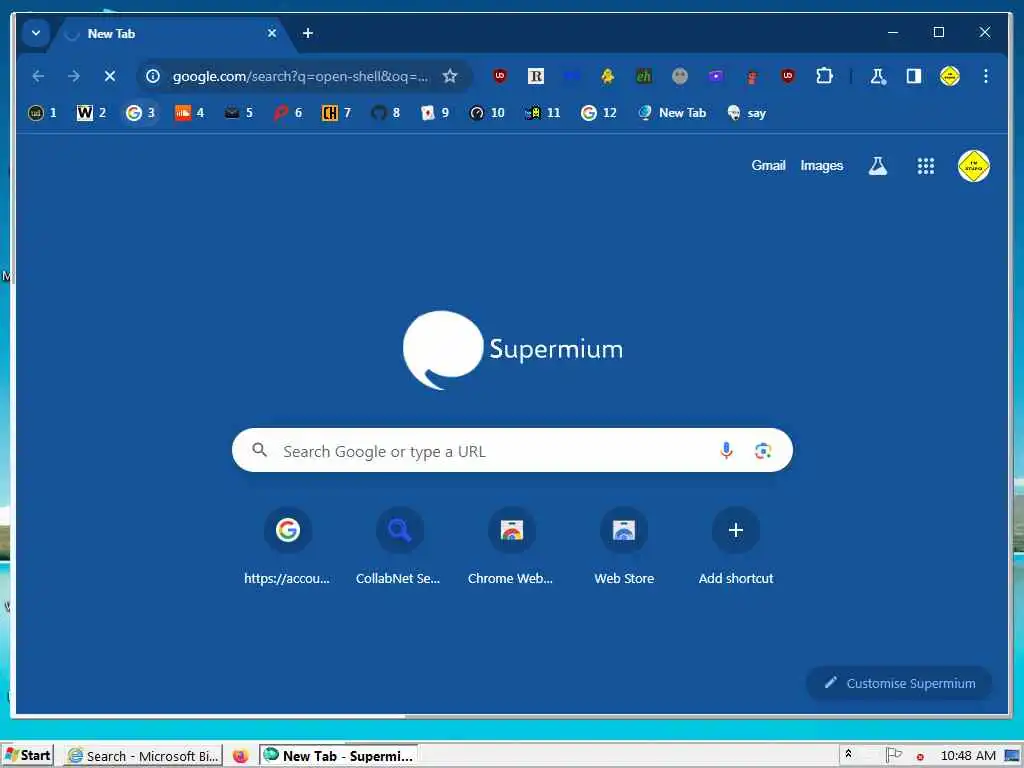
Task: Open the grey round face extension icon
Action: pos(680,76)
